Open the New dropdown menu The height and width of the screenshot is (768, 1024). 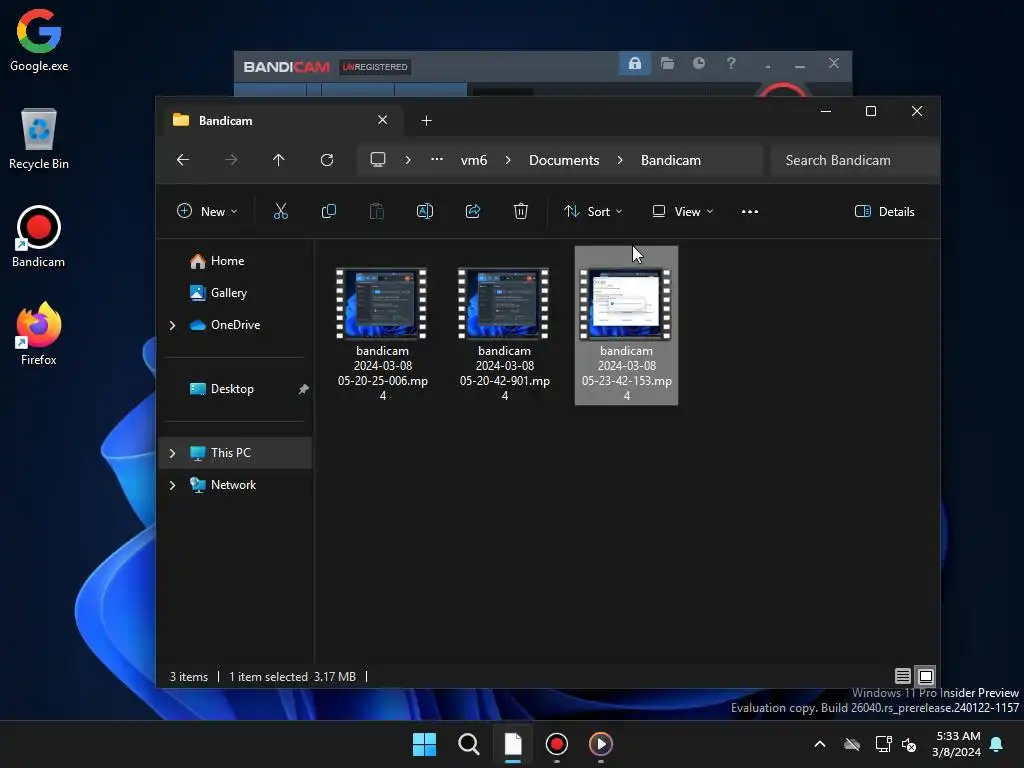[x=207, y=211]
